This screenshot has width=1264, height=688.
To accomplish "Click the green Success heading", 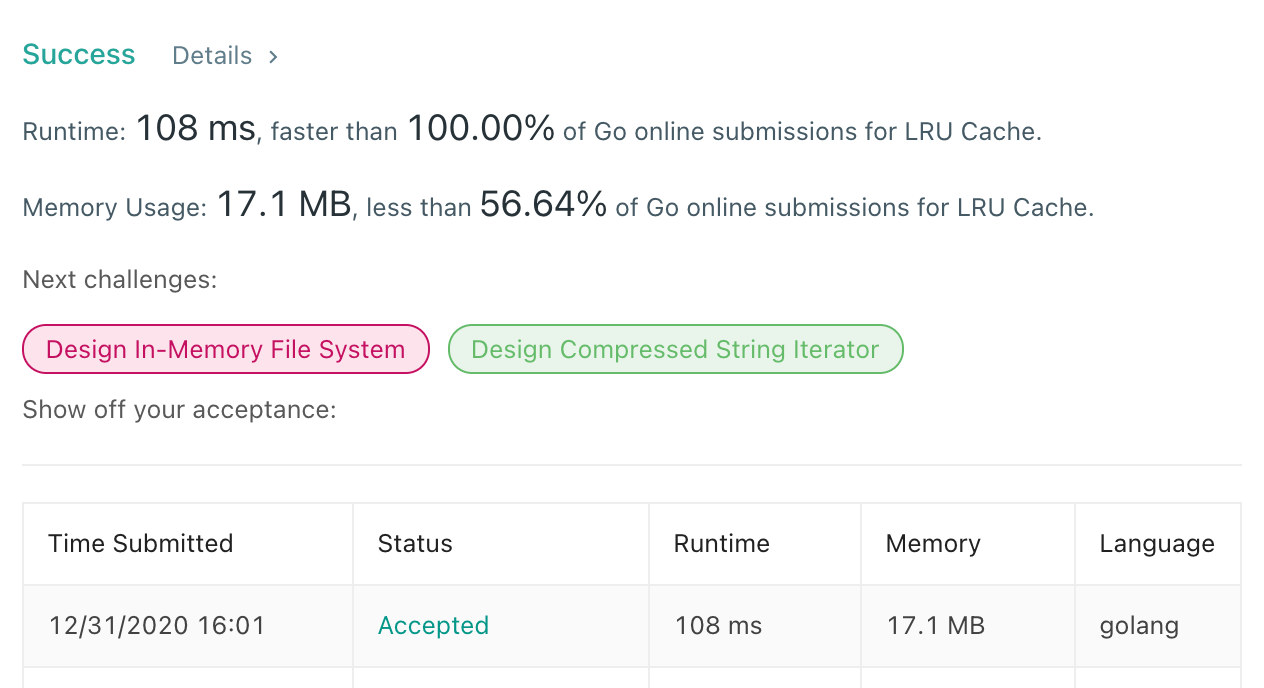I will click(x=79, y=54).
